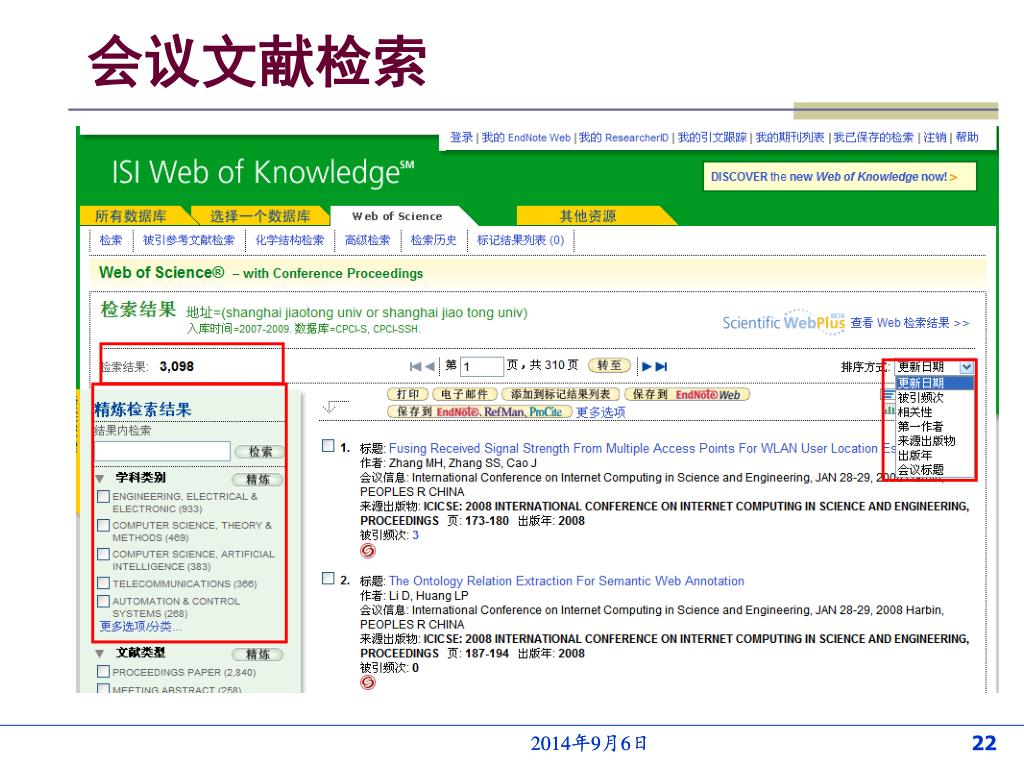Open Fusing Received Signal Strength article title
Viewport: 1024px width, 768px height.
coord(643,448)
